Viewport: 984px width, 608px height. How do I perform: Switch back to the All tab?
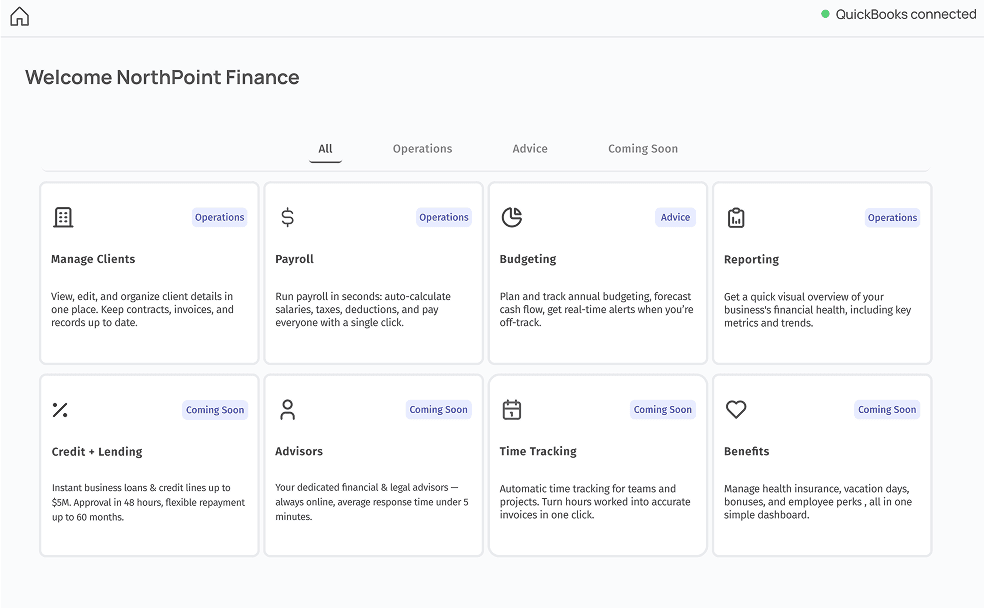pyautogui.click(x=325, y=148)
